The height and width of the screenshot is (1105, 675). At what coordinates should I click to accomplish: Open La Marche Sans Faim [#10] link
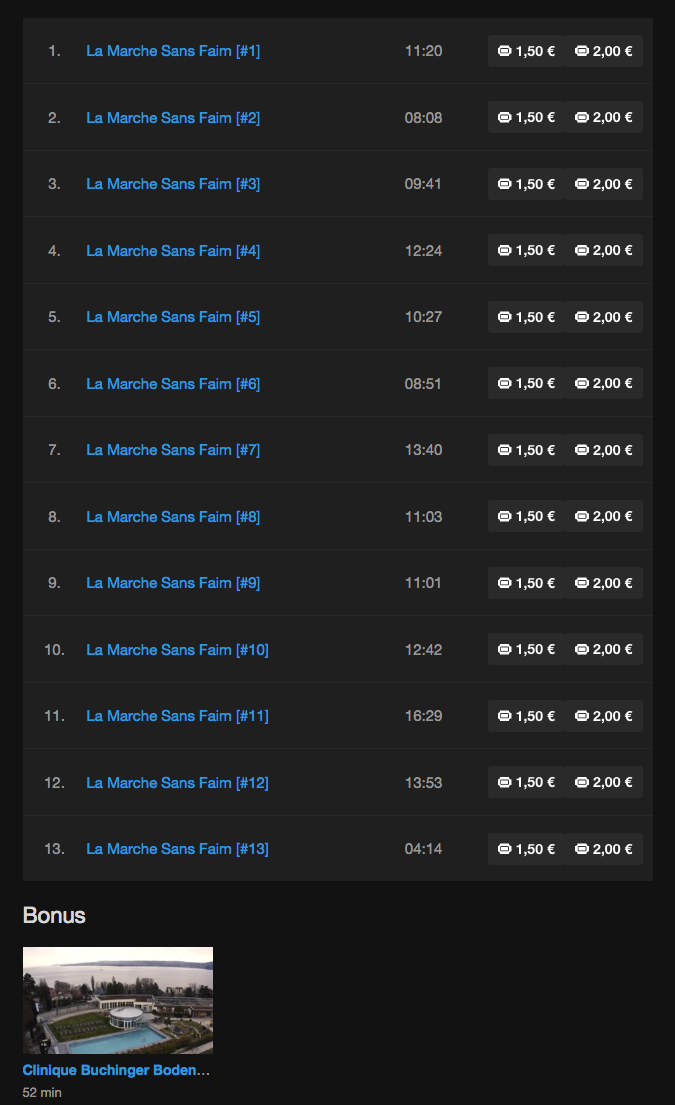tap(178, 650)
